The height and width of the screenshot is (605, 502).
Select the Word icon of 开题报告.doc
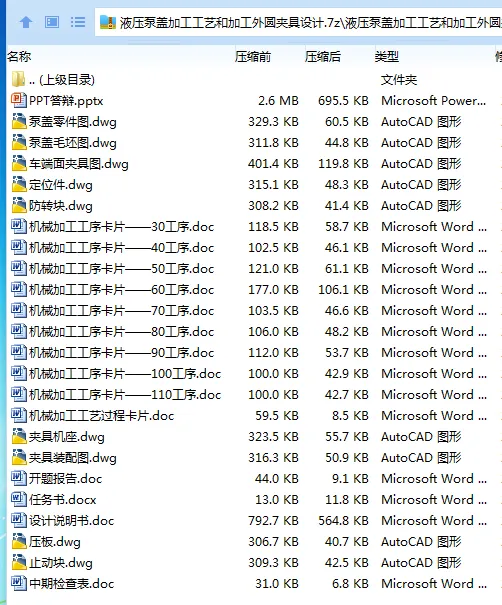(x=18, y=478)
